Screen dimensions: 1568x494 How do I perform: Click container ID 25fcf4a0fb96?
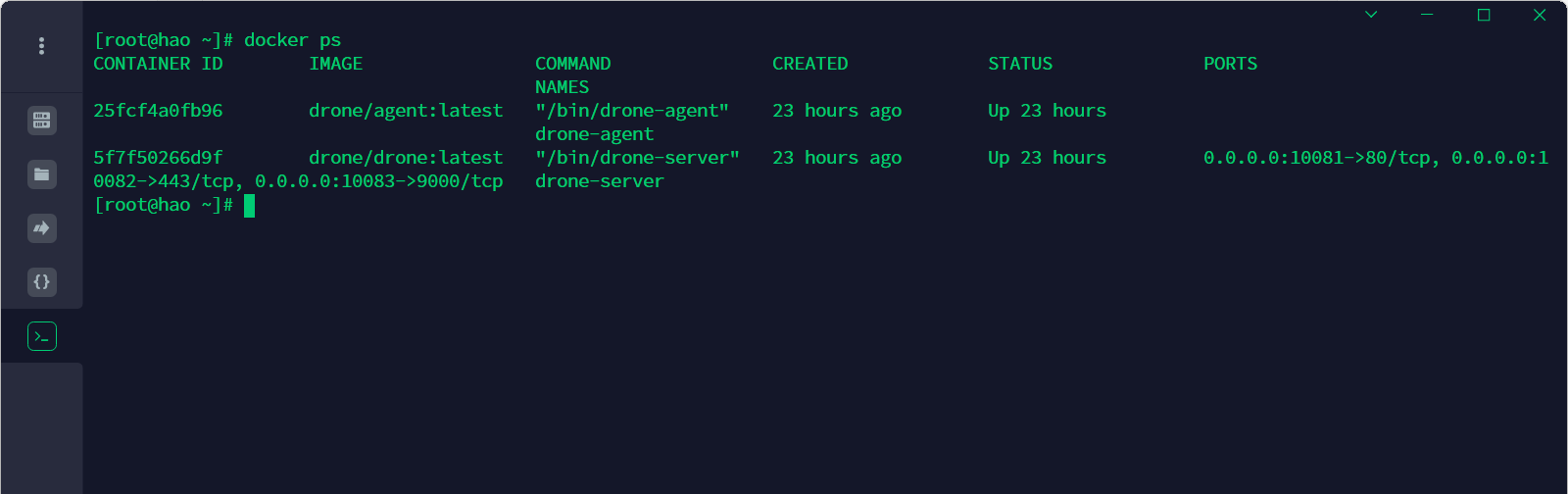(x=158, y=111)
